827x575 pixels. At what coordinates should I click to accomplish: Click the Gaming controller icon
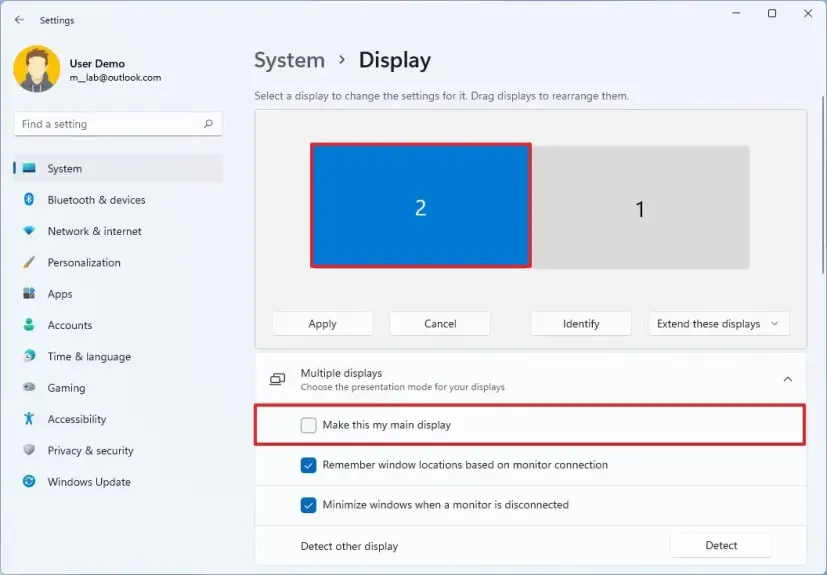pyautogui.click(x=29, y=387)
